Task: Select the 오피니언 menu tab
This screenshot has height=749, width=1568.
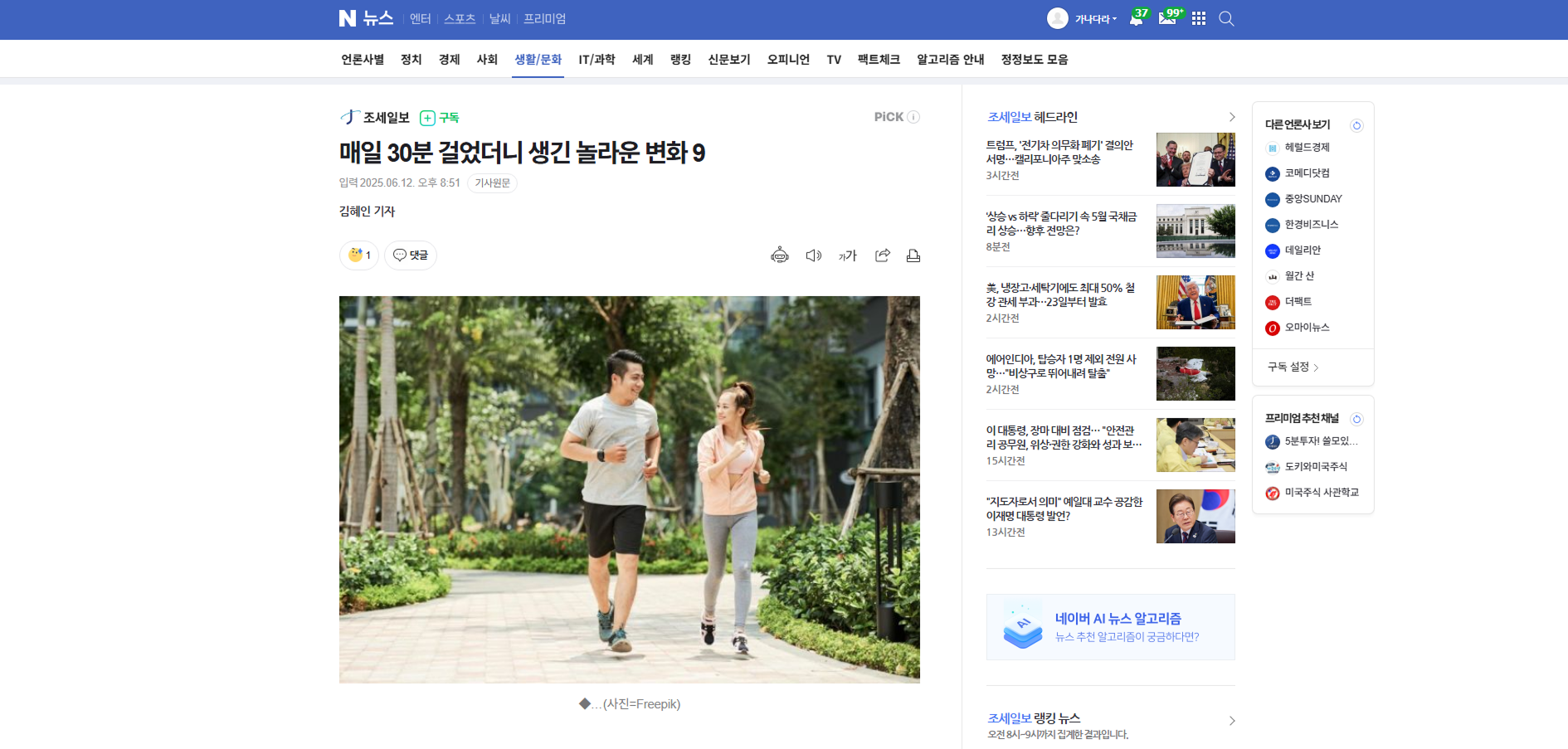Action: coord(788,60)
